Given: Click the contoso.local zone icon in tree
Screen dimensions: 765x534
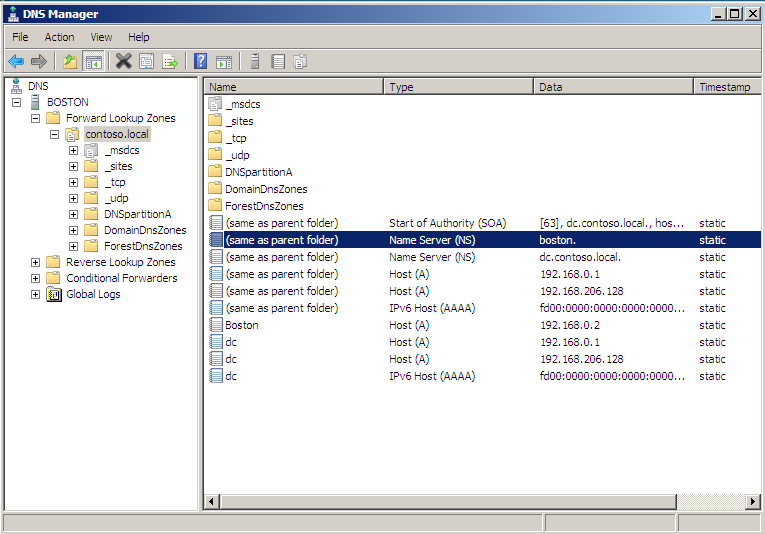Looking at the screenshot, I should (x=72, y=134).
